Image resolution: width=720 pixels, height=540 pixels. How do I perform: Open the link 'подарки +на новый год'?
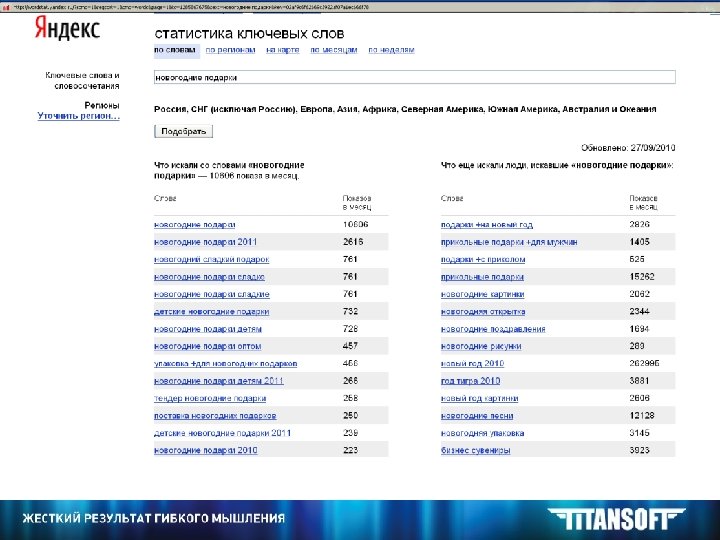coord(487,225)
